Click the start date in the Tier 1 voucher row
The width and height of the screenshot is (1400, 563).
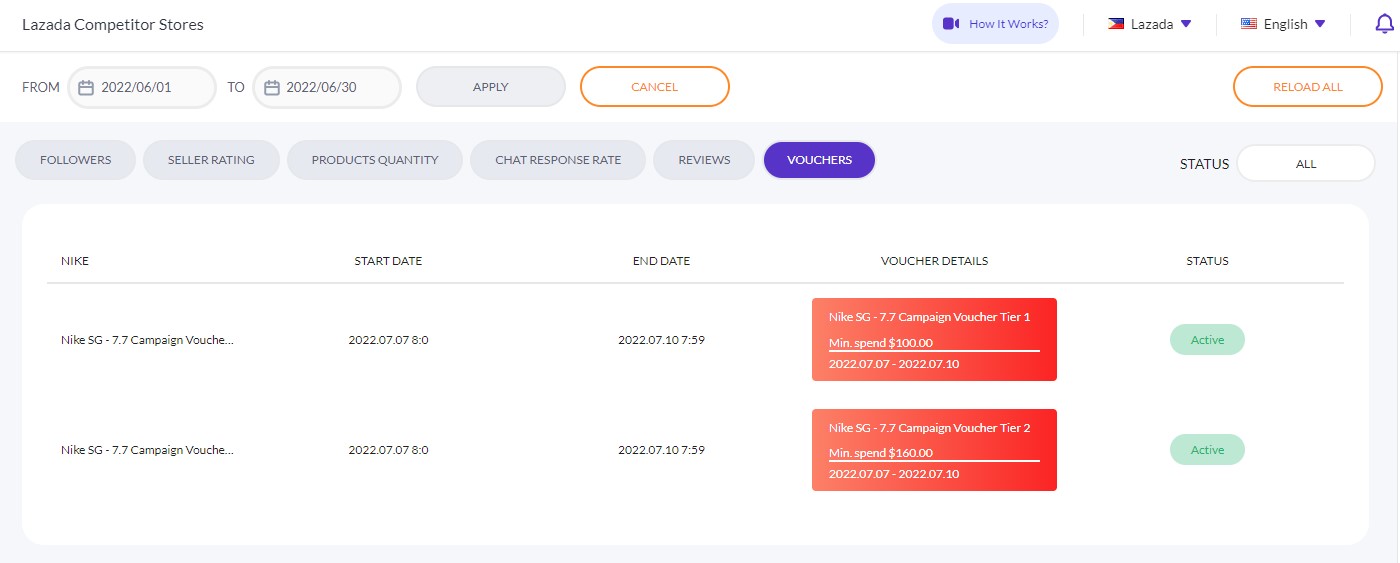pyautogui.click(x=388, y=340)
